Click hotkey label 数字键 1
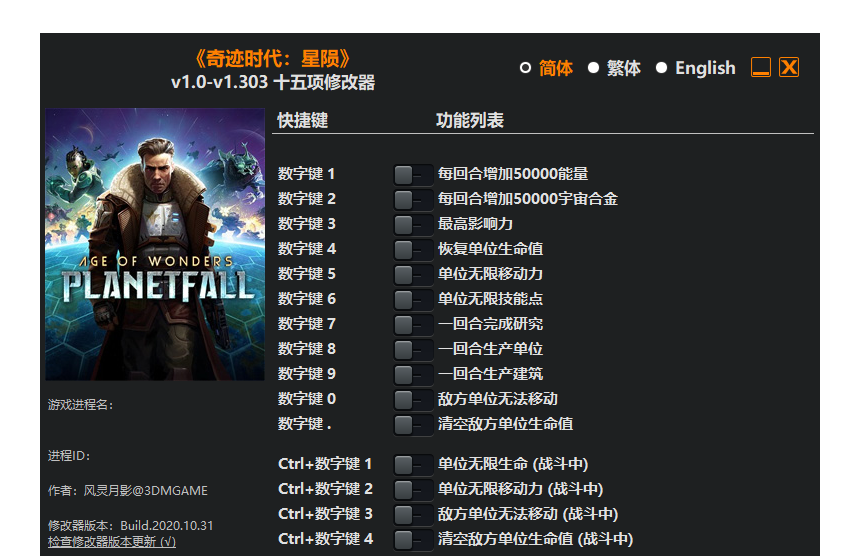The image size is (846, 556). (306, 174)
